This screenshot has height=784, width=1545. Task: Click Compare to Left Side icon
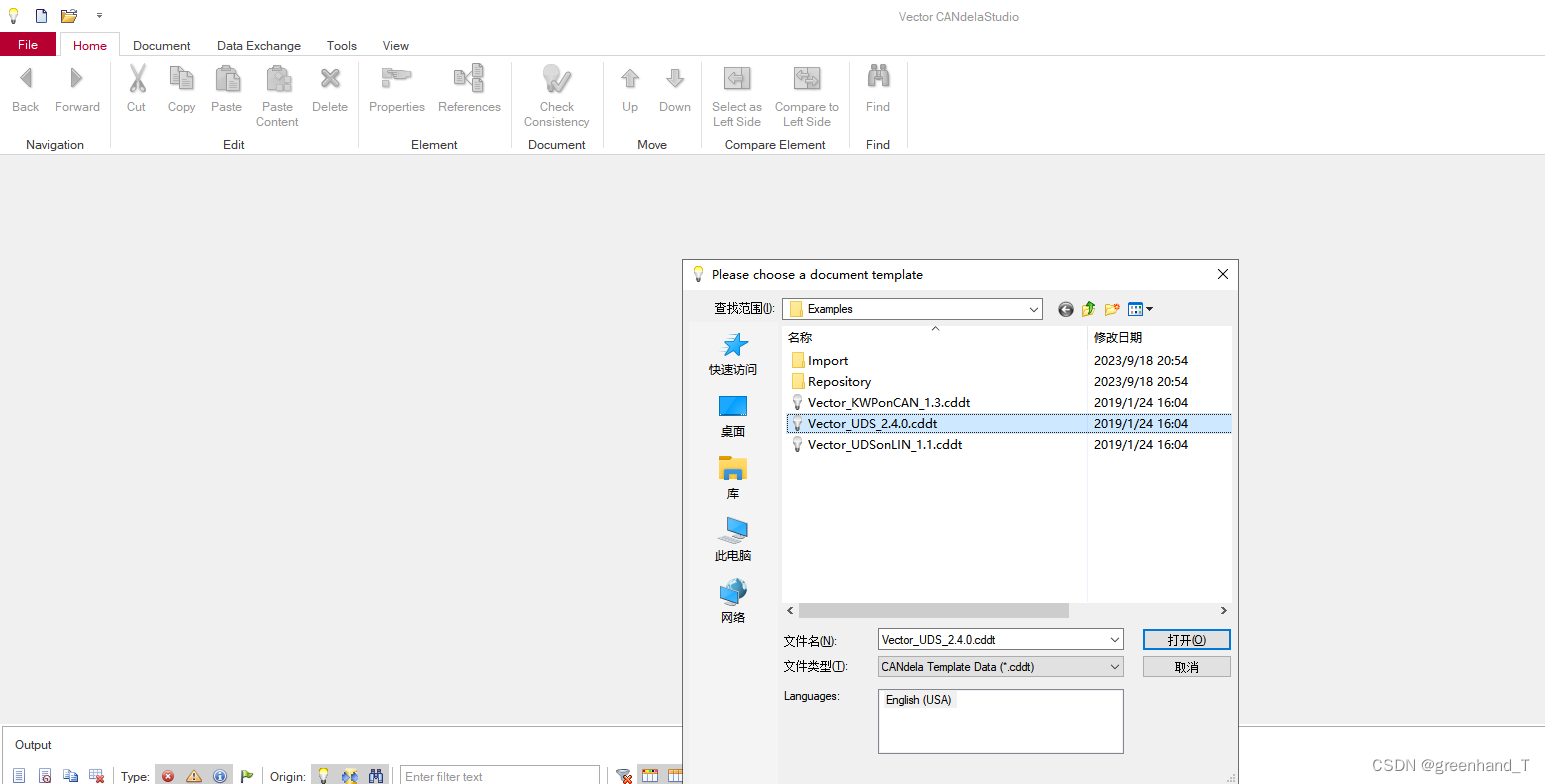click(x=807, y=78)
